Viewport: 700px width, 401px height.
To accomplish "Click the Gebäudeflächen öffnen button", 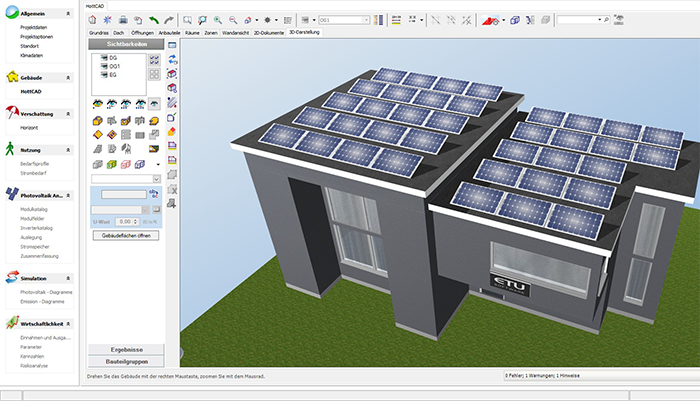I will pos(125,235).
